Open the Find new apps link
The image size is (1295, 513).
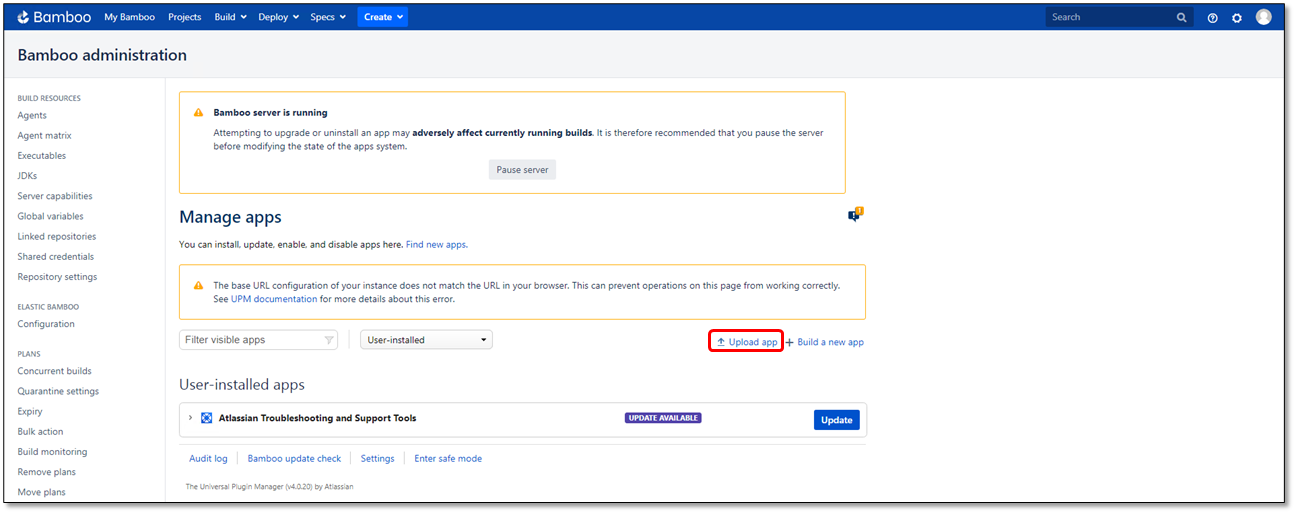click(x=436, y=244)
